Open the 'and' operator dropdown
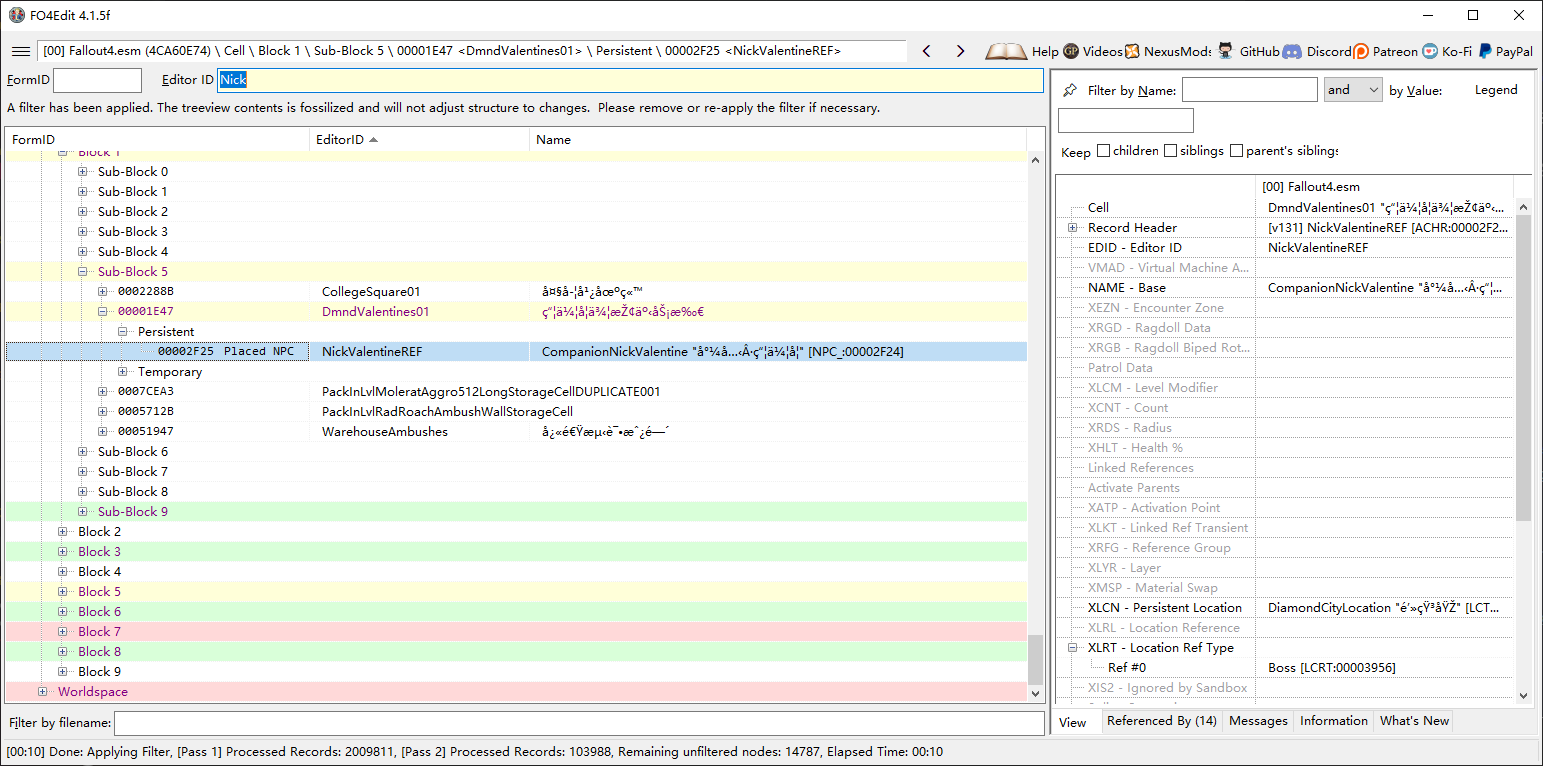The height and width of the screenshot is (766, 1543). coord(1353,90)
